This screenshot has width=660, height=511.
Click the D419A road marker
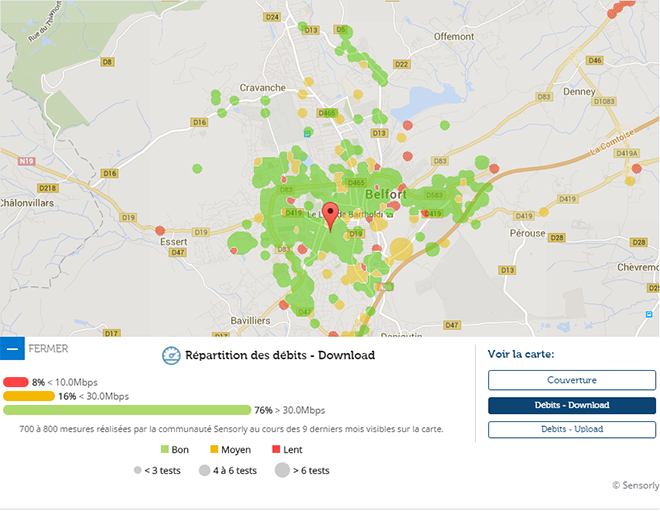[627, 153]
